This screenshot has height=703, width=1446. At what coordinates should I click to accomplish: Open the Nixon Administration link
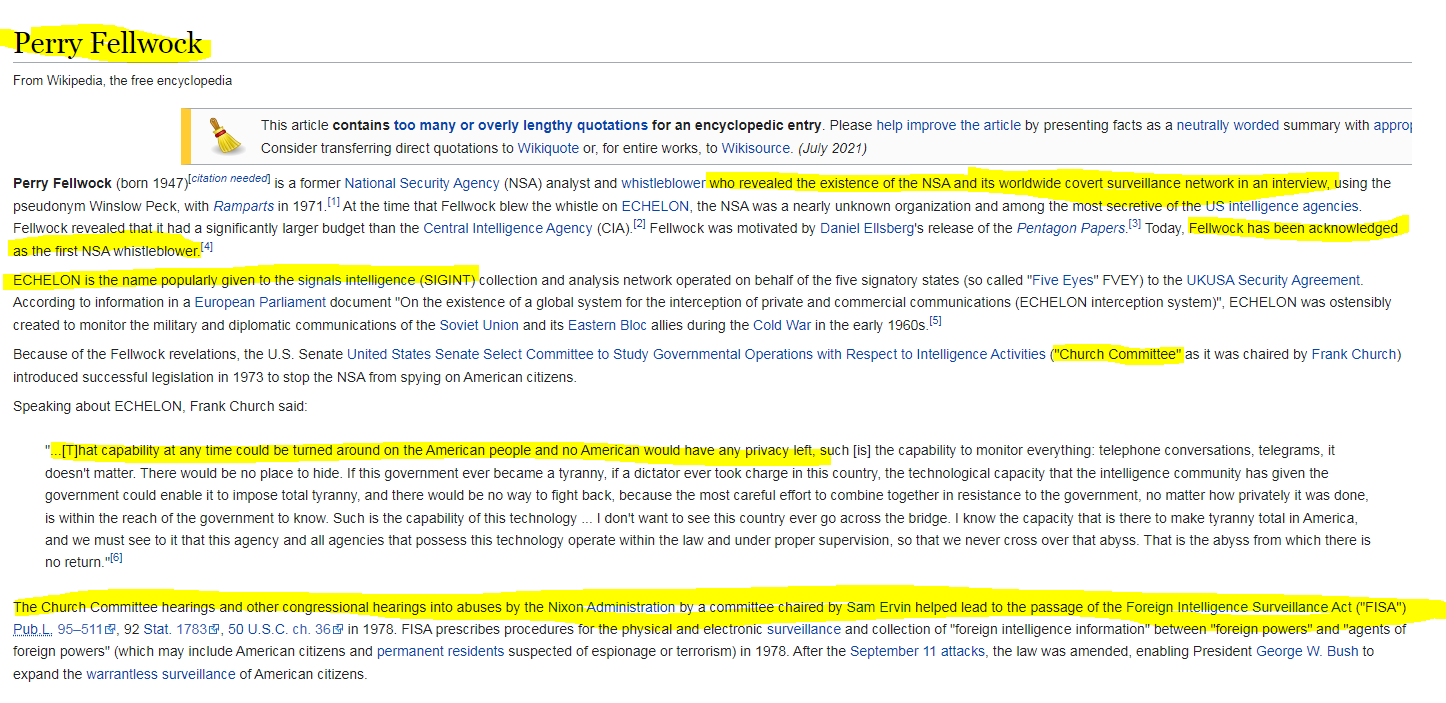(611, 607)
